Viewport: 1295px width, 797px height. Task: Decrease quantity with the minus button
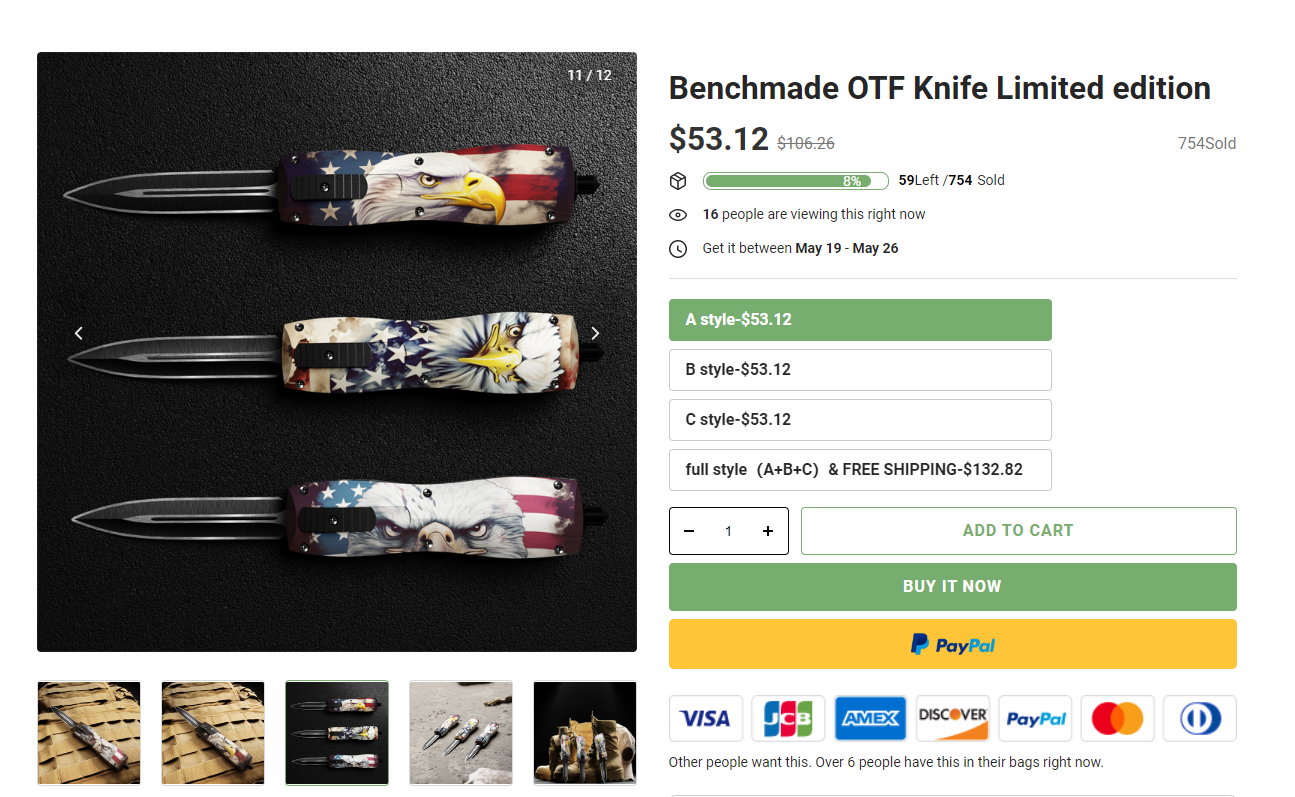689,531
